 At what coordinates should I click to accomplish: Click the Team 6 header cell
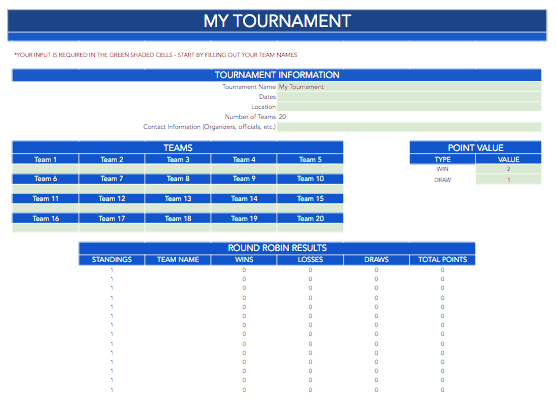(45, 179)
